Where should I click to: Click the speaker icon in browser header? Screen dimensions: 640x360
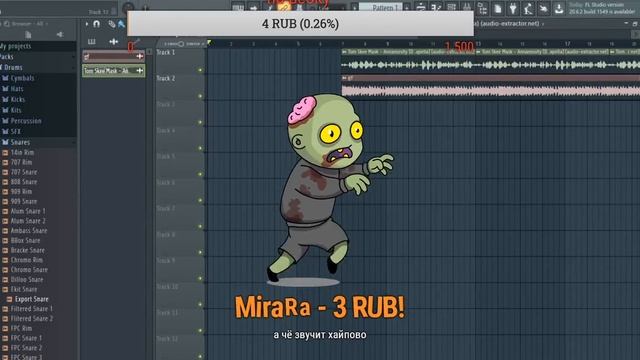click(x=60, y=35)
